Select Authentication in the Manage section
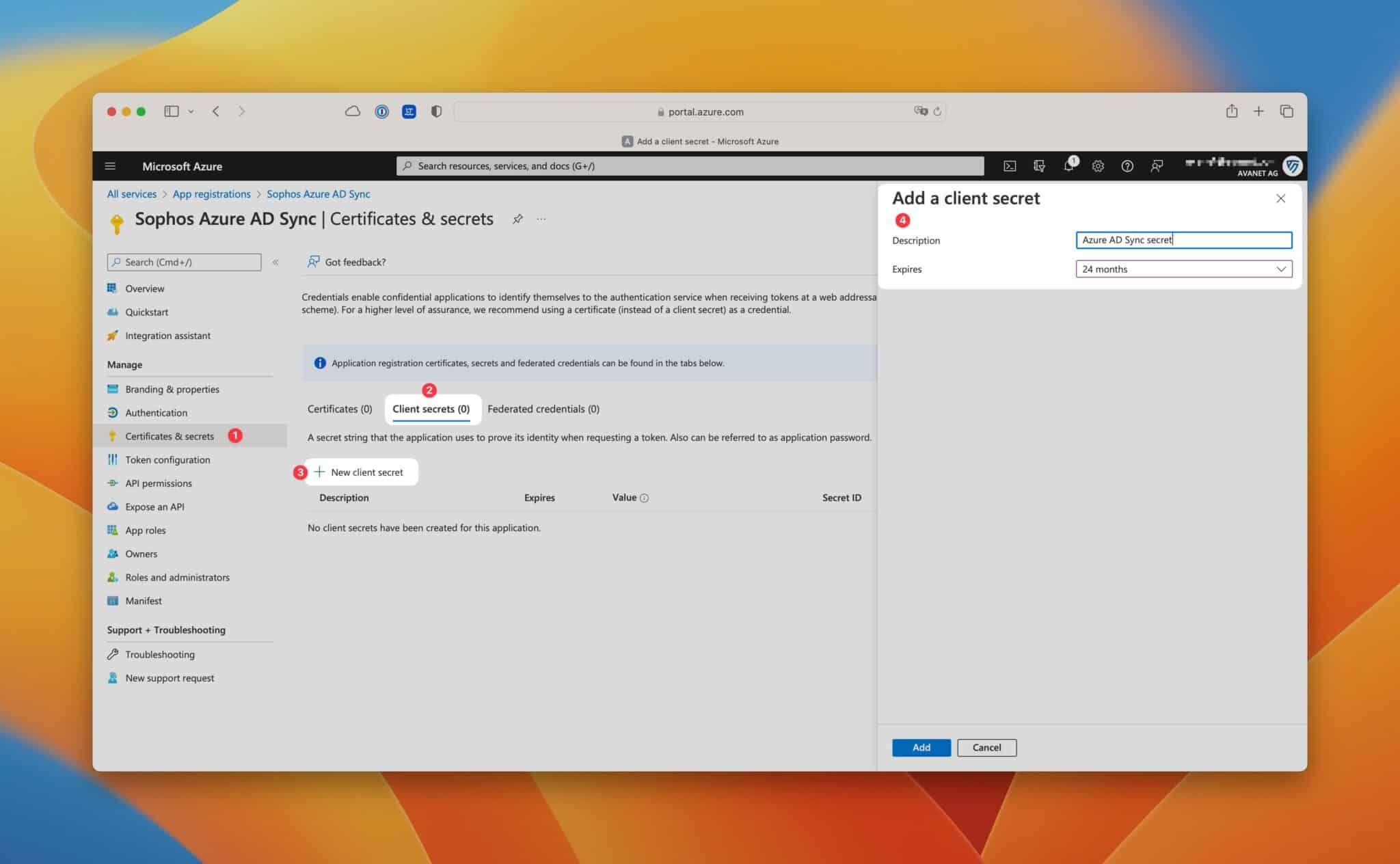 [156, 412]
